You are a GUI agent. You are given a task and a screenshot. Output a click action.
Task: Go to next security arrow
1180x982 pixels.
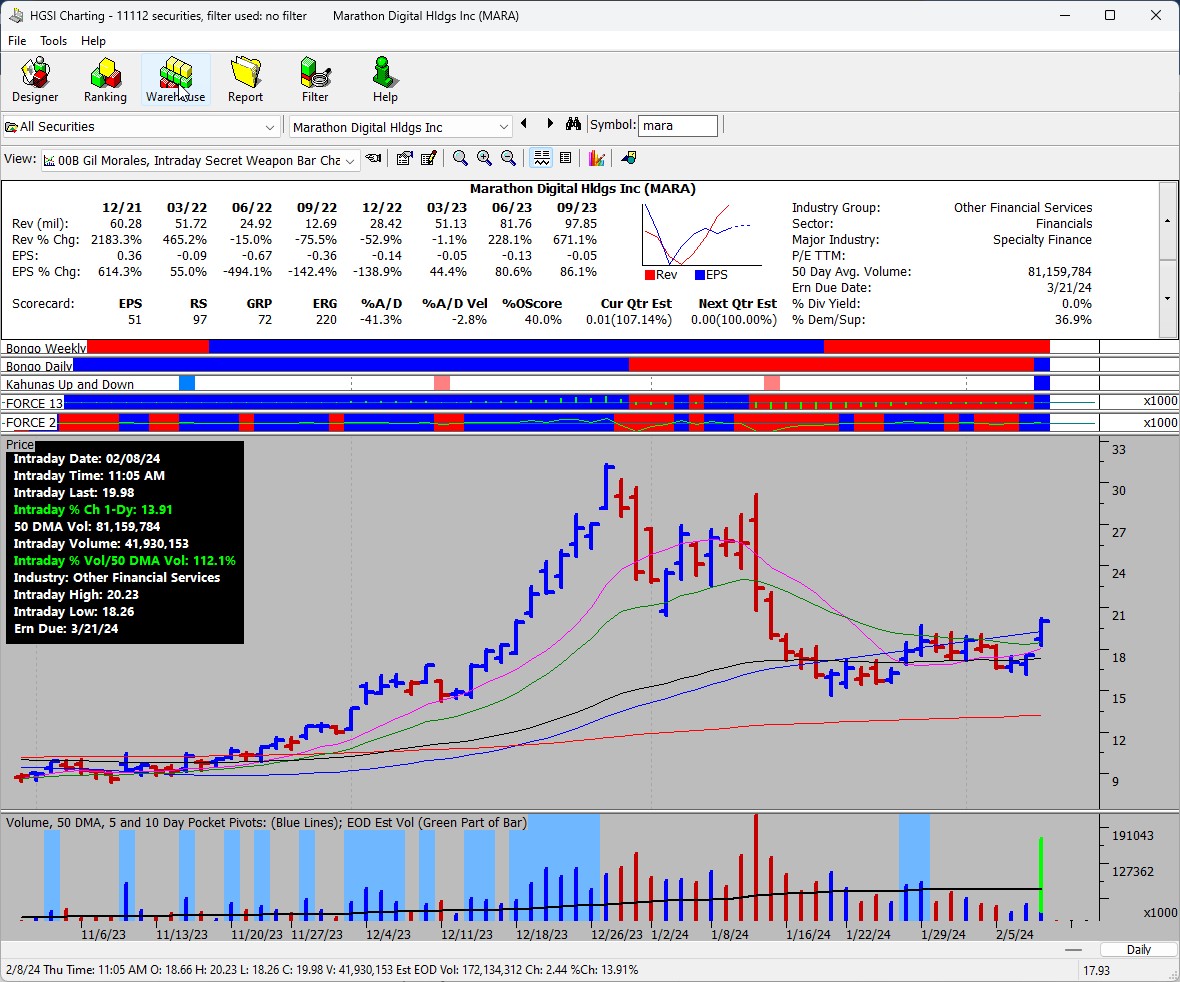[x=550, y=124]
